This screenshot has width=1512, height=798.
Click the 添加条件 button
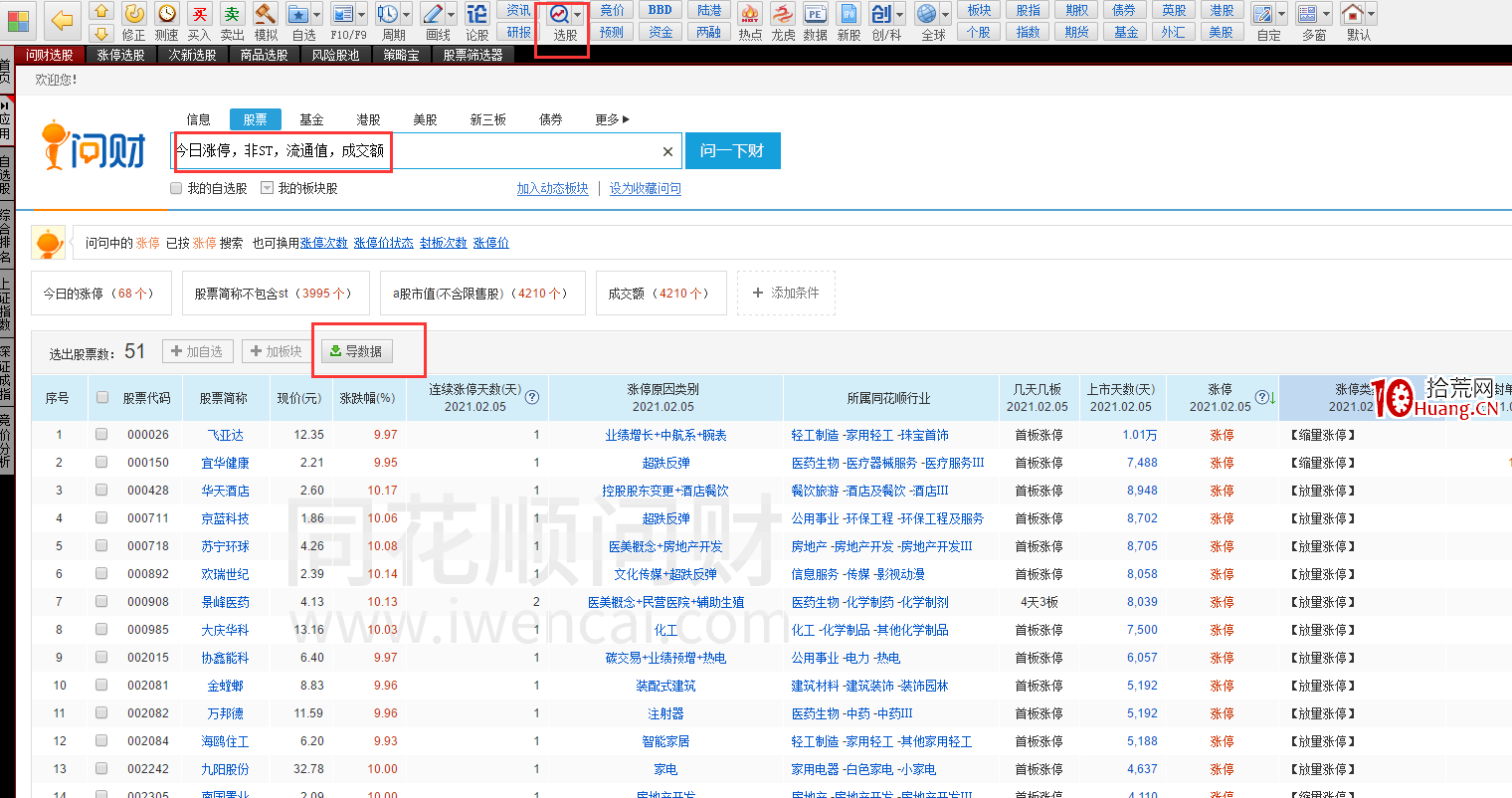(786, 294)
